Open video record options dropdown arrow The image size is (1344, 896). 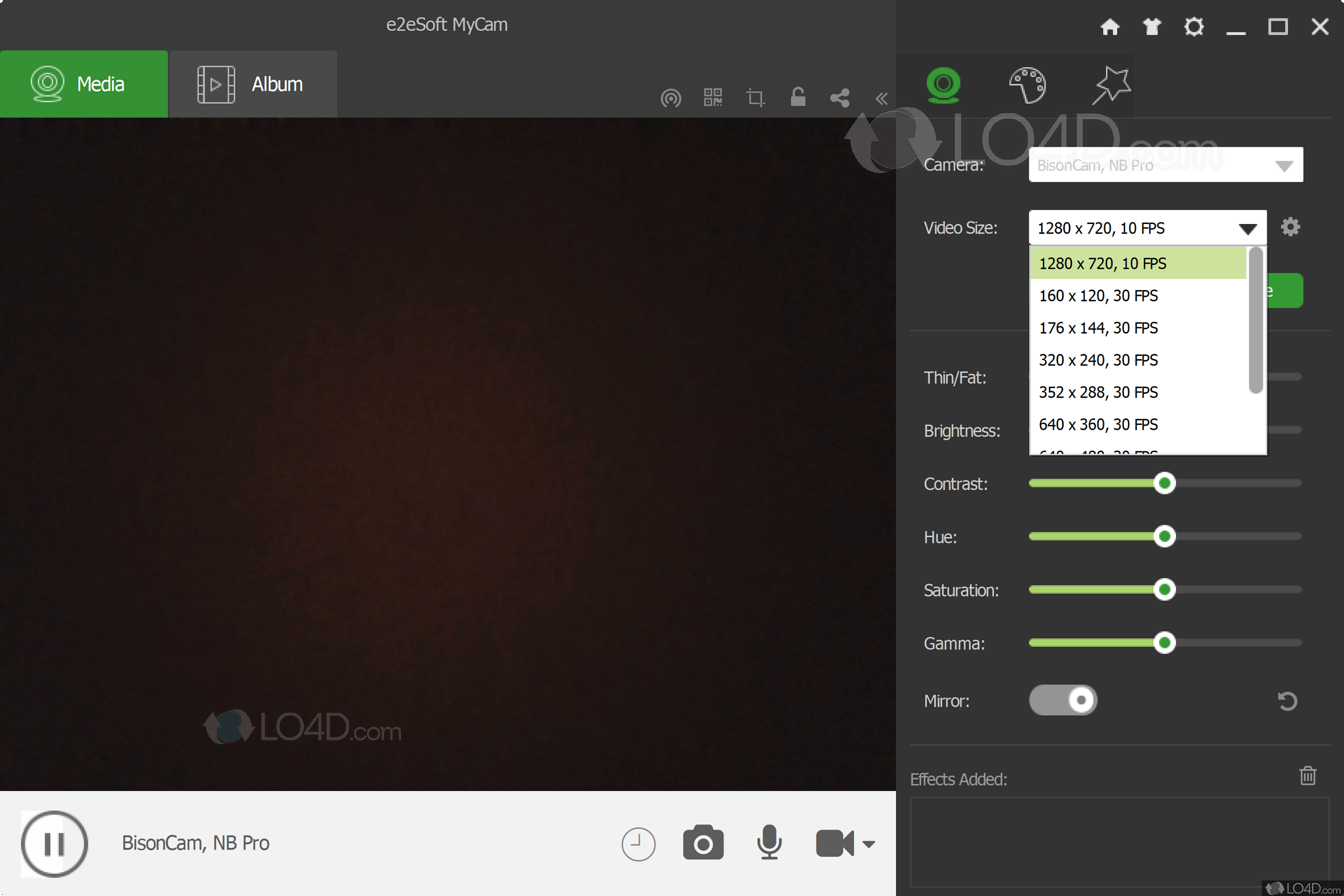point(869,844)
